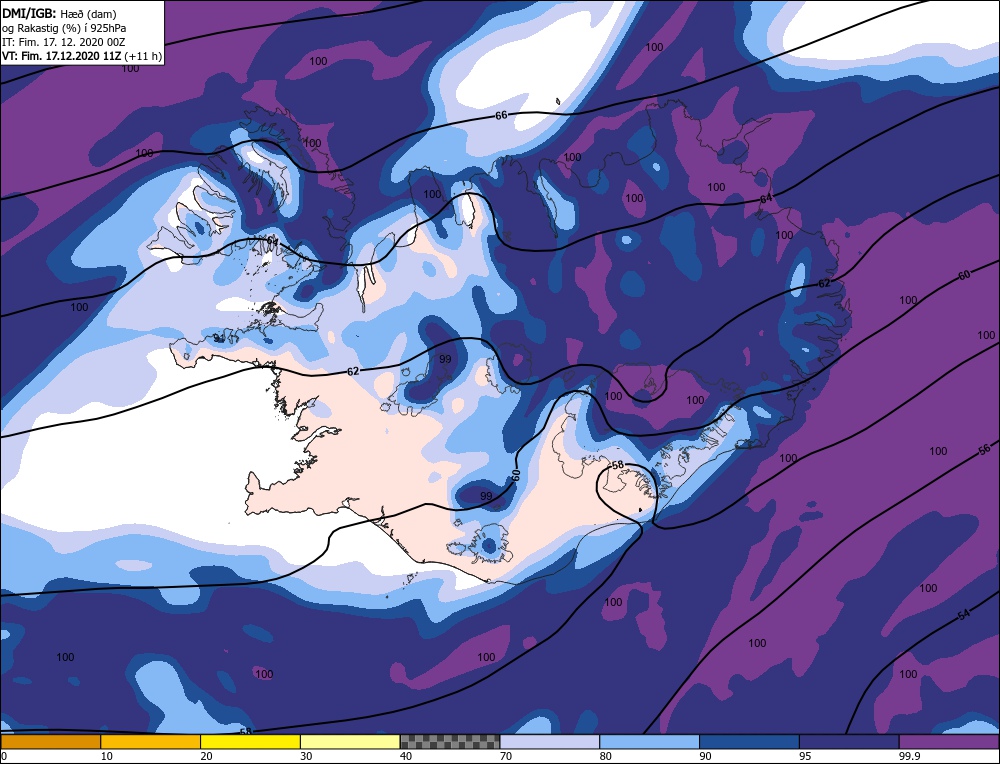Select the pale yellow 30–40 legend swatch
The width and height of the screenshot is (1000, 764).
click(350, 742)
